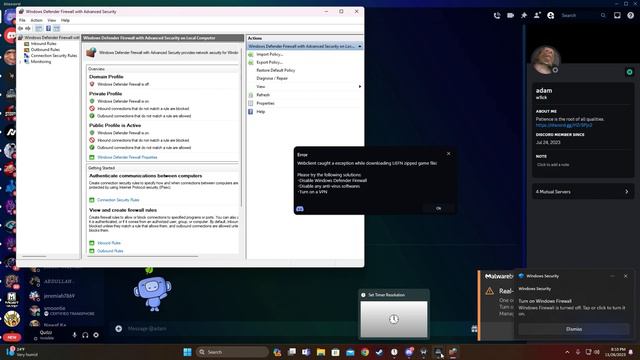
Task: Expand the 4 Mutual Servers chevron
Action: coord(627,191)
